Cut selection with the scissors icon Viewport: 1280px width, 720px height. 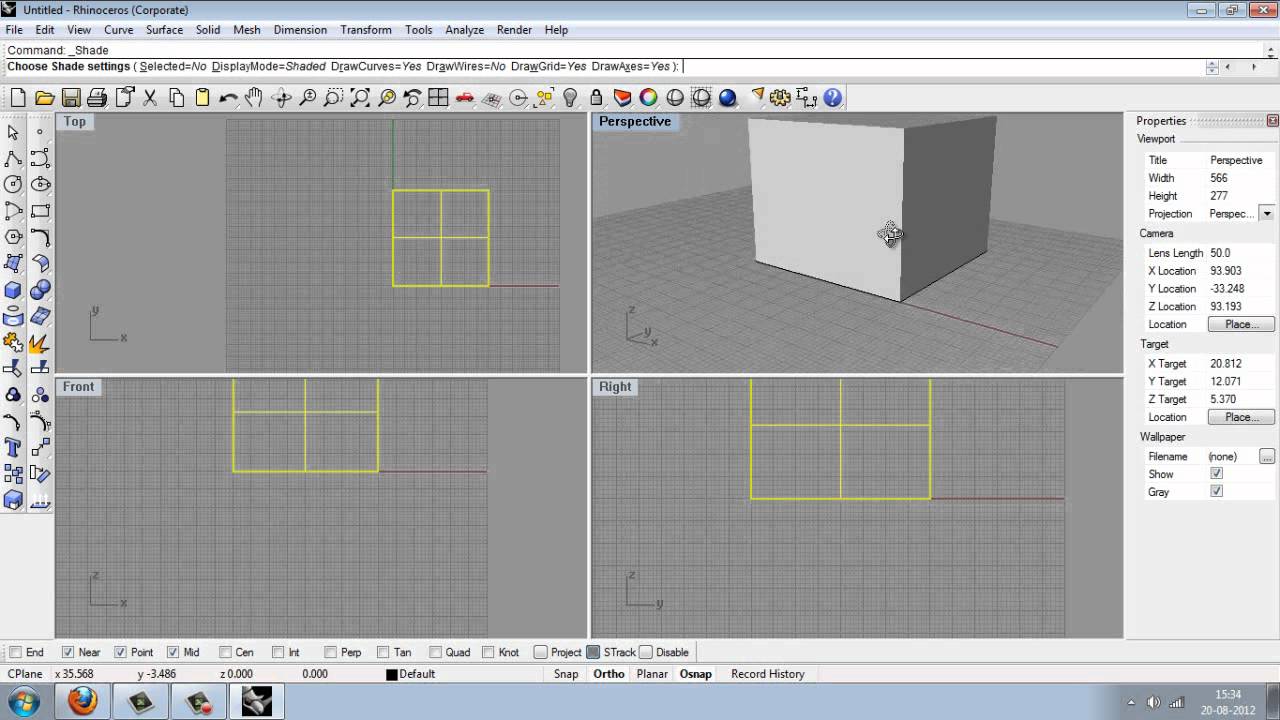[x=150, y=98]
